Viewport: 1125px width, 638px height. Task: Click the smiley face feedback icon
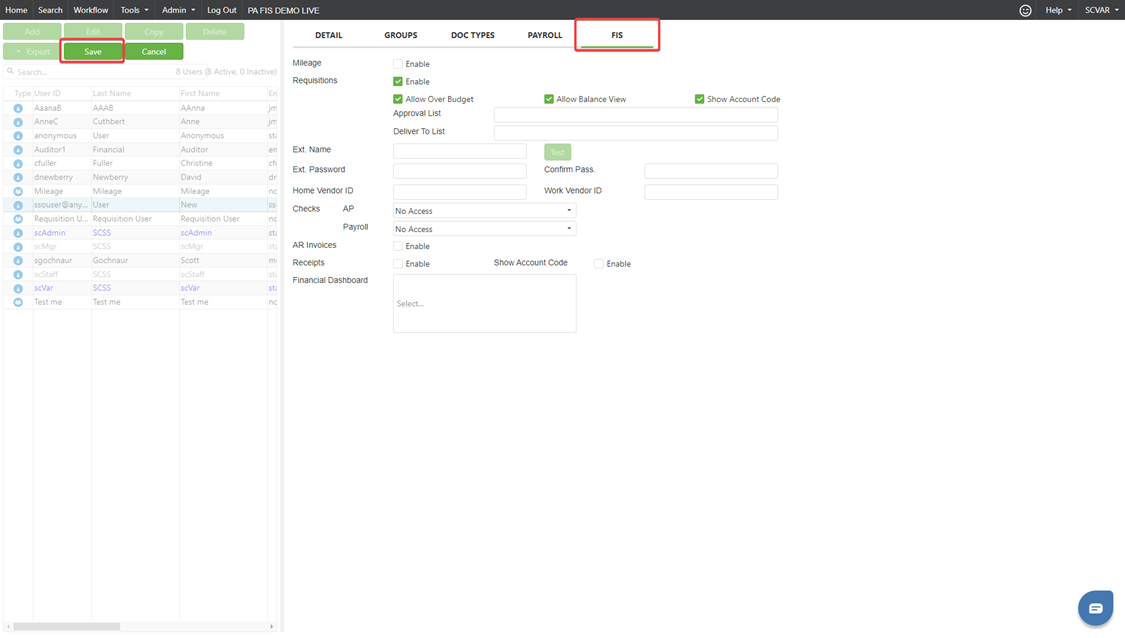[1025, 10]
